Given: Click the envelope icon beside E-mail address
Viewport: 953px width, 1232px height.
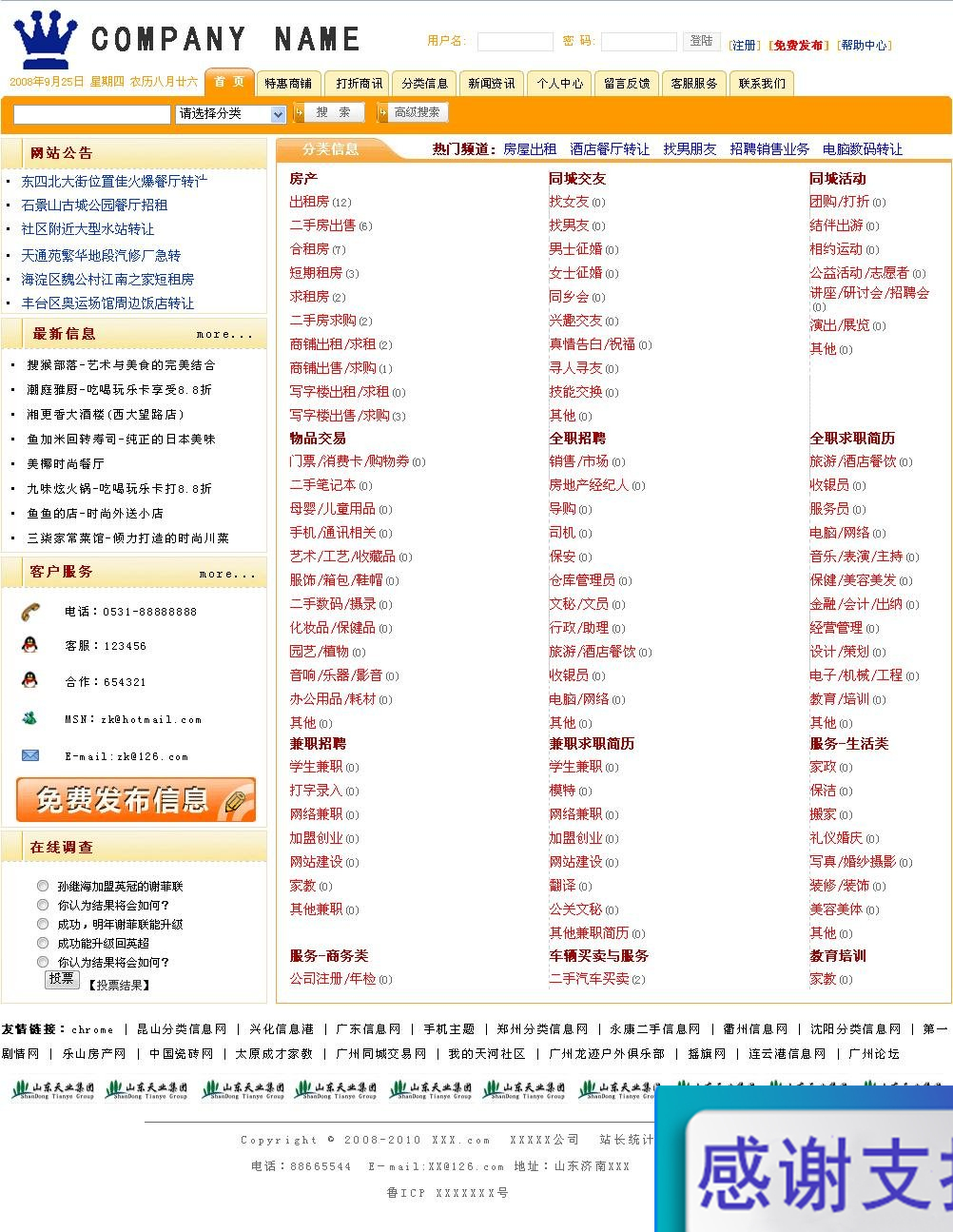Looking at the screenshot, I should pos(30,755).
